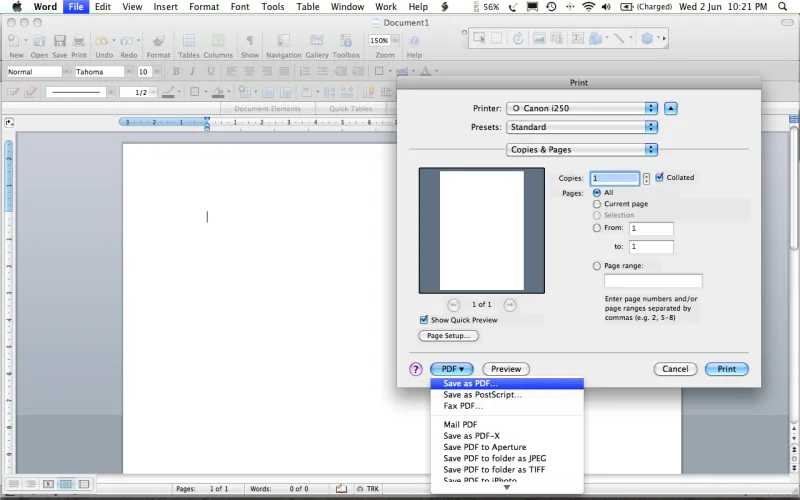Click the Cancel button

[675, 369]
